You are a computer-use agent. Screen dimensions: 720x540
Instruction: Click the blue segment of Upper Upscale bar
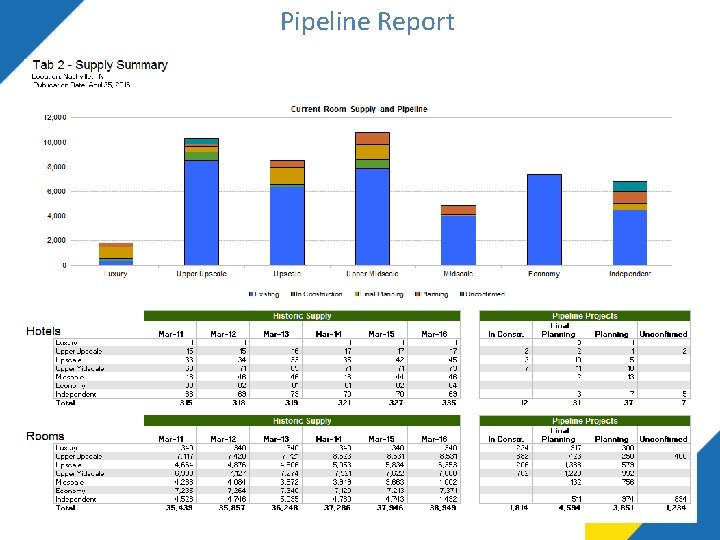(x=201, y=213)
